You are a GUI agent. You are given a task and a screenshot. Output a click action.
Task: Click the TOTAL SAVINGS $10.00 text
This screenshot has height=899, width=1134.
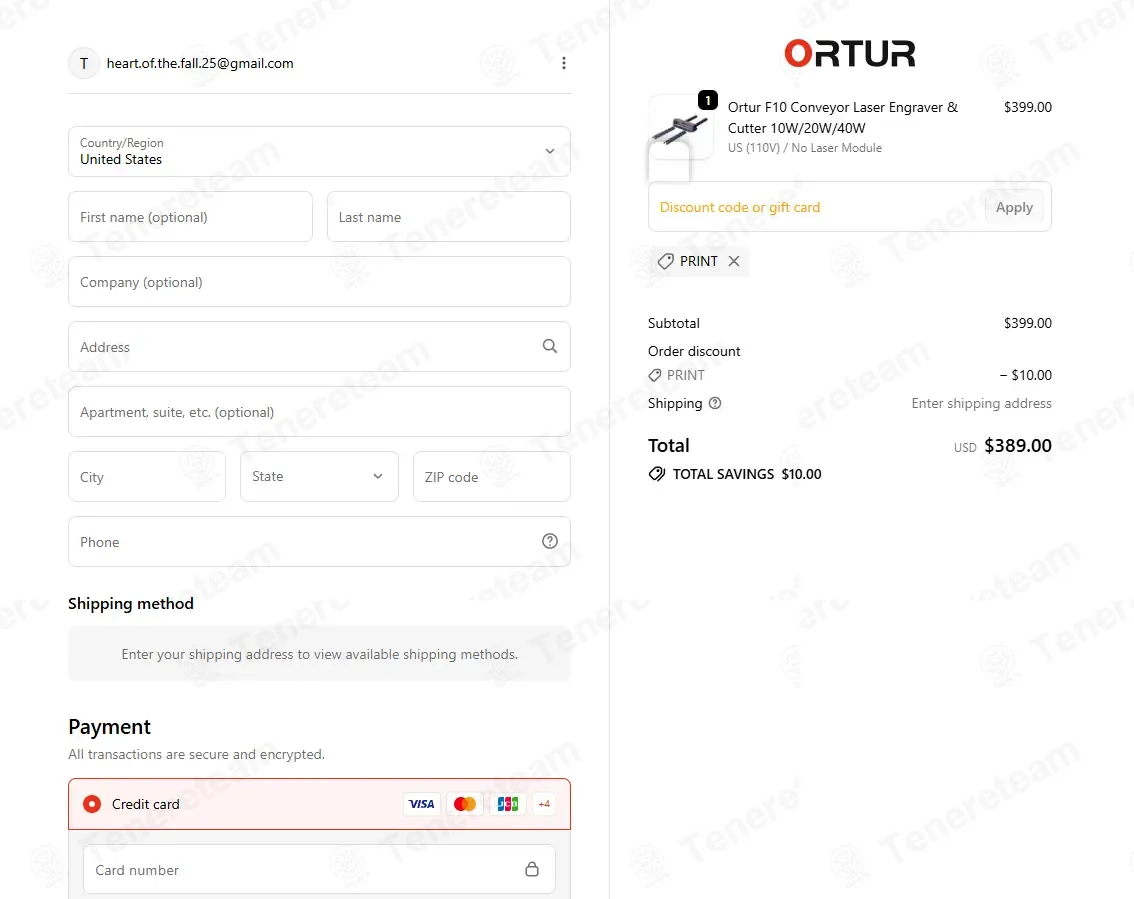point(746,474)
